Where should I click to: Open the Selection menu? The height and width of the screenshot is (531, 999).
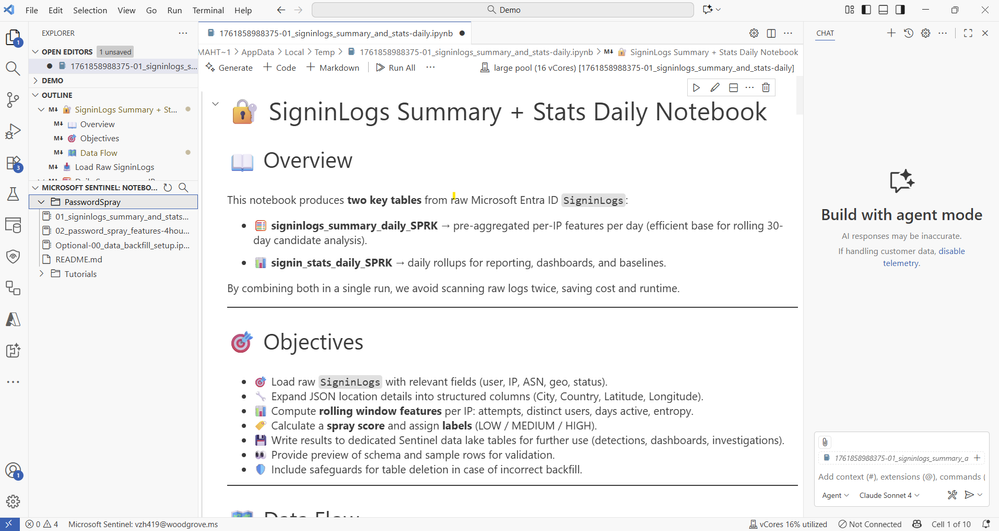tap(90, 10)
